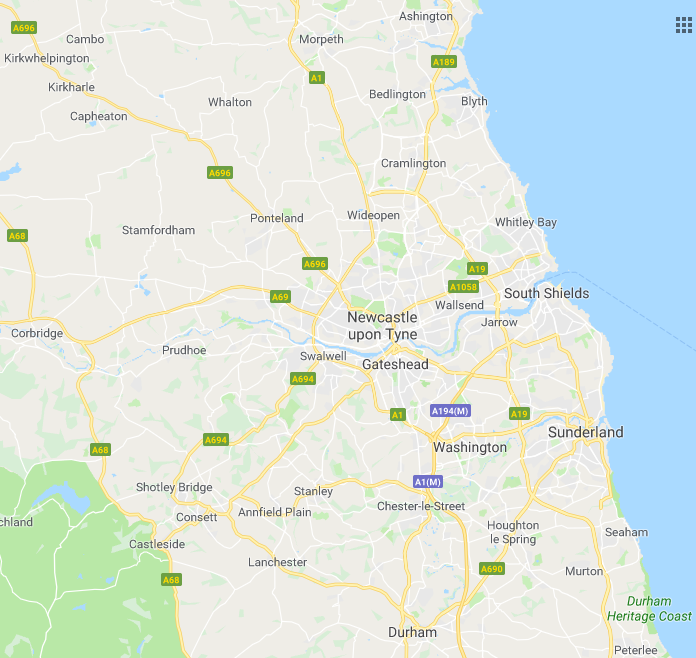This screenshot has width=696, height=658.
Task: Click the A1058 road badge by Wallsend
Action: 463,287
